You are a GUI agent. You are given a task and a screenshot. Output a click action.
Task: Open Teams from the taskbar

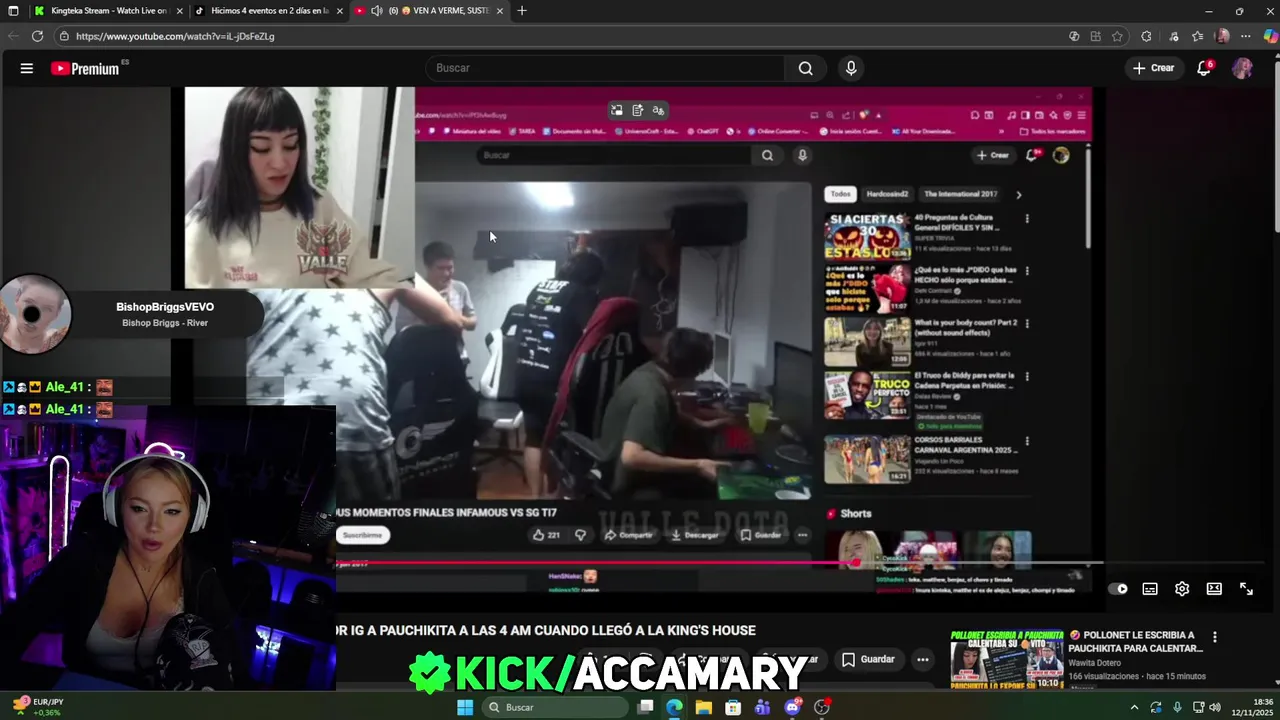click(x=763, y=707)
